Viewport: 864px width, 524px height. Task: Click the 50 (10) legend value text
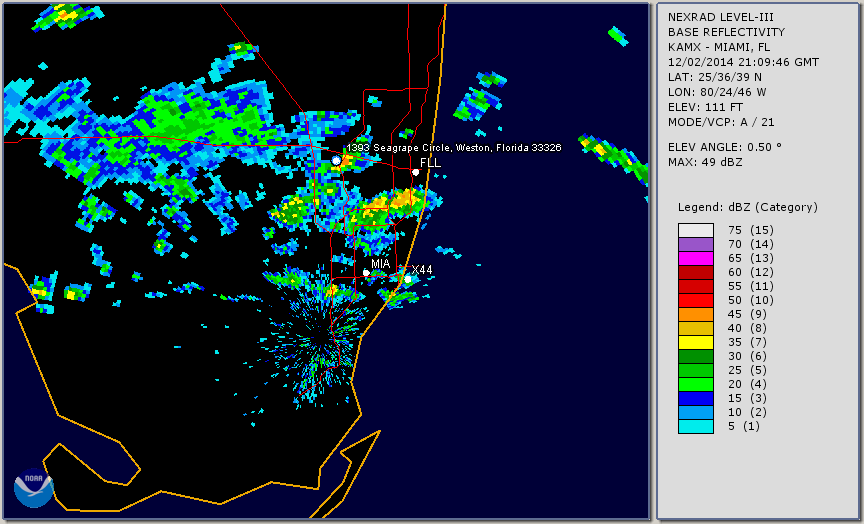pyautogui.click(x=750, y=300)
